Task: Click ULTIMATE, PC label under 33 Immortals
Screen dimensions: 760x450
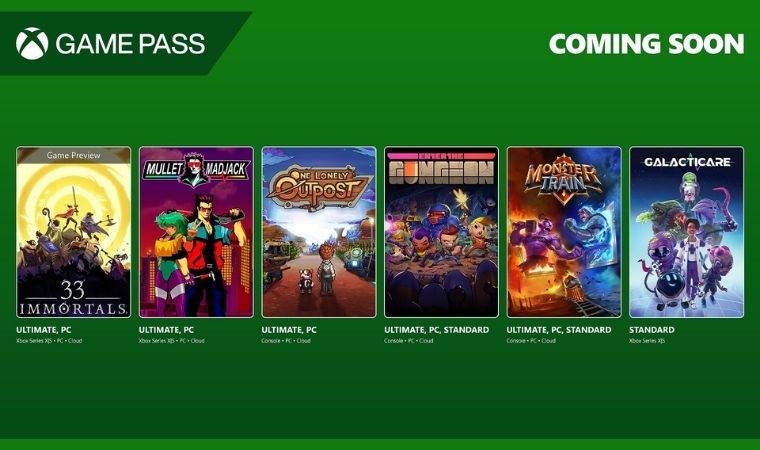Action: pos(44,330)
